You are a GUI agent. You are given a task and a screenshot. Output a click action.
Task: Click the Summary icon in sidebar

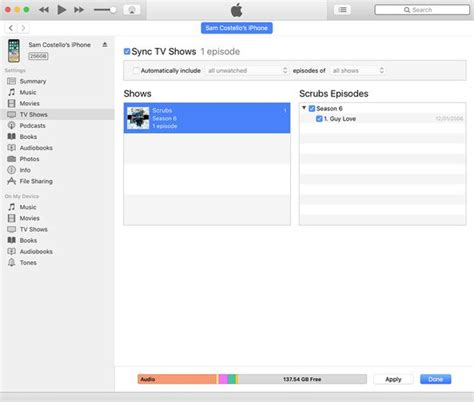pos(12,81)
